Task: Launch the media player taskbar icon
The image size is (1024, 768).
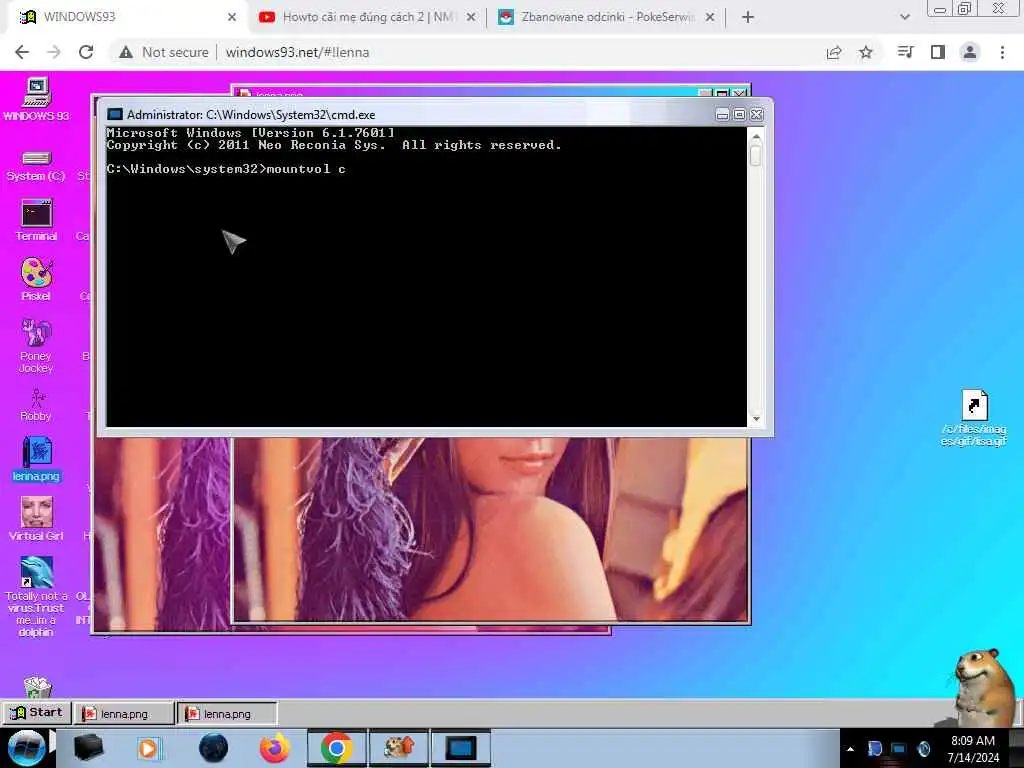Action: click(x=149, y=748)
